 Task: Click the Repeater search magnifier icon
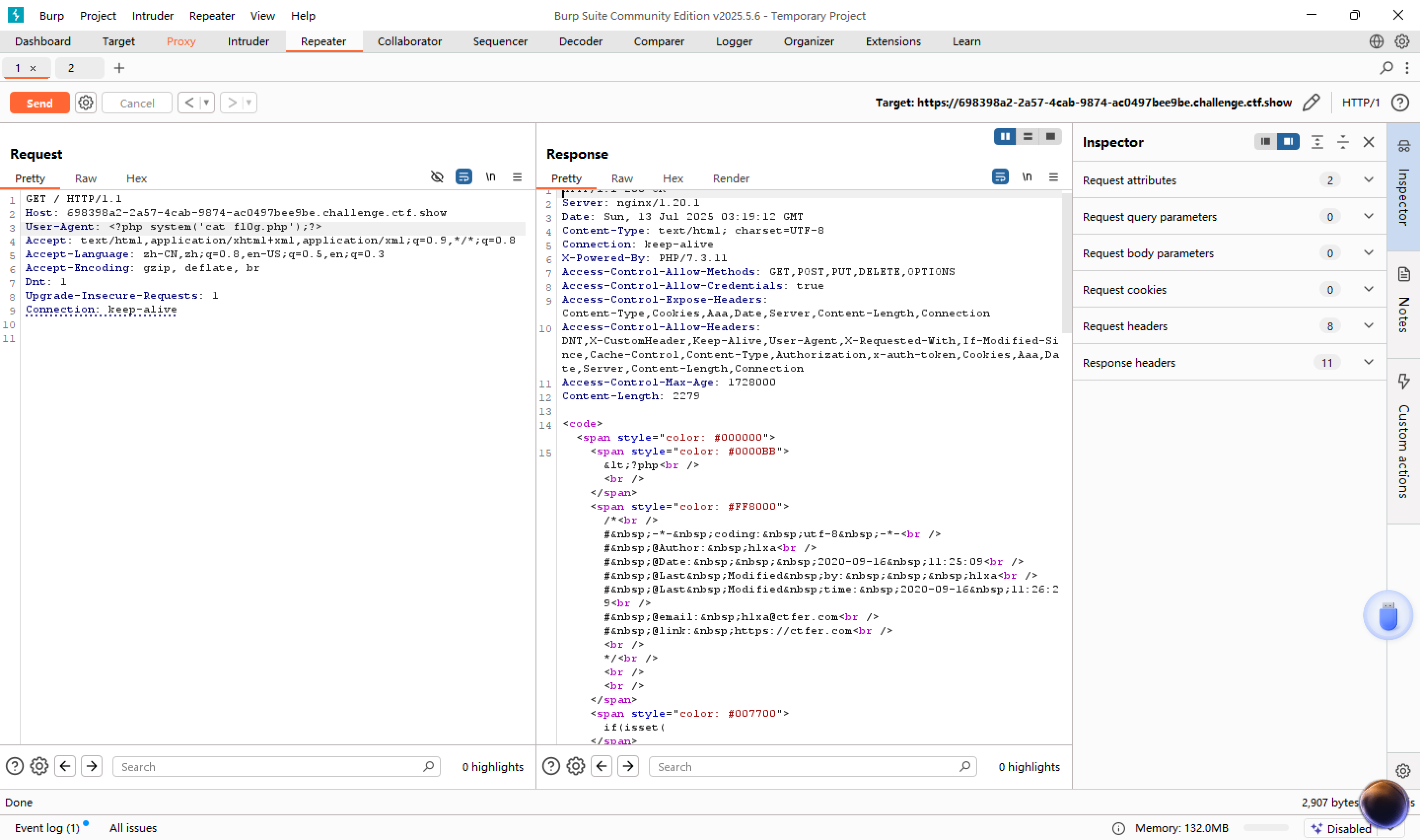(1386, 68)
